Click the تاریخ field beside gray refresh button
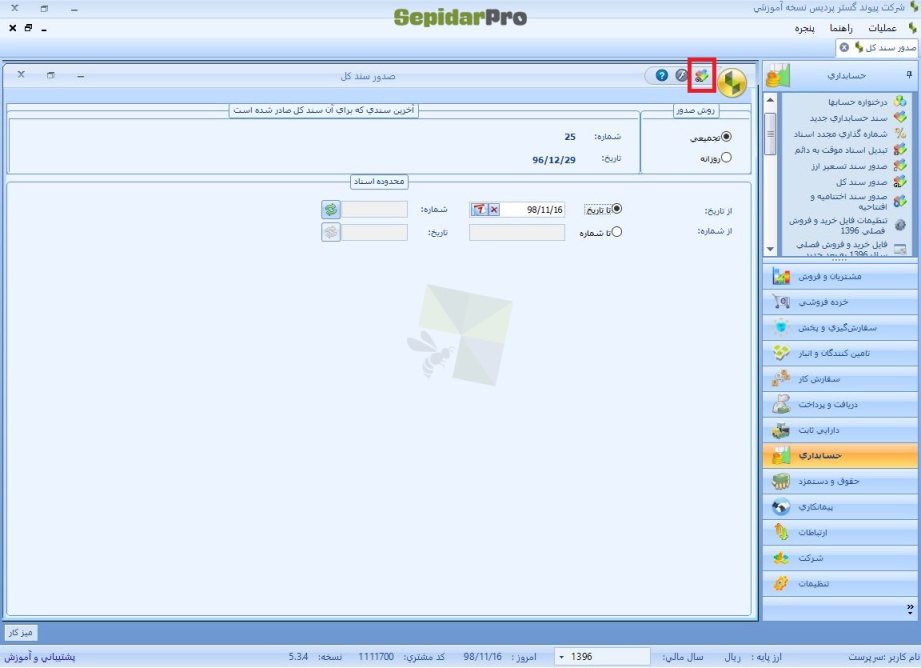The width and height of the screenshot is (921, 668). tap(374, 232)
